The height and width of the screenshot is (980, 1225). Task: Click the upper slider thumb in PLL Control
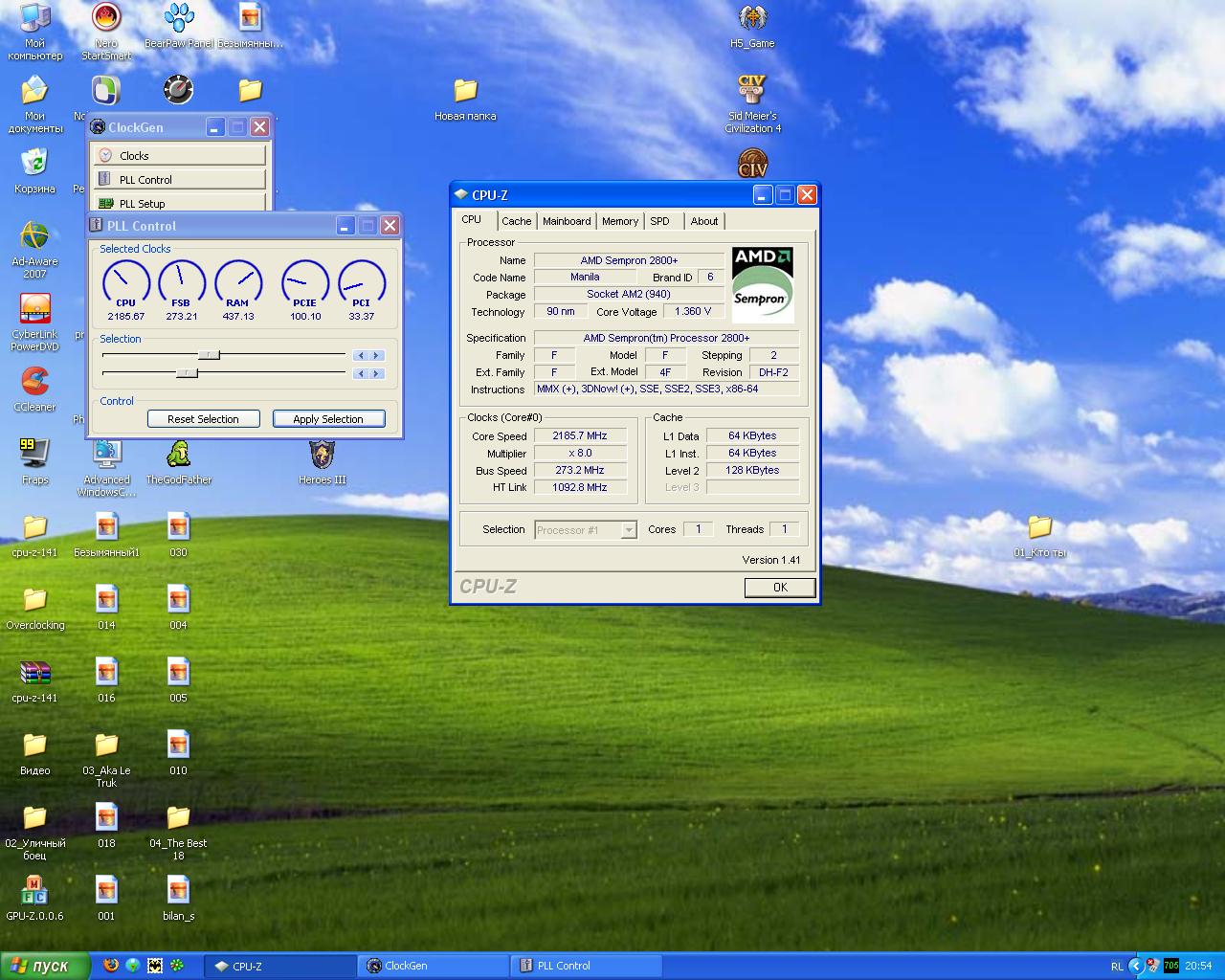pos(210,355)
